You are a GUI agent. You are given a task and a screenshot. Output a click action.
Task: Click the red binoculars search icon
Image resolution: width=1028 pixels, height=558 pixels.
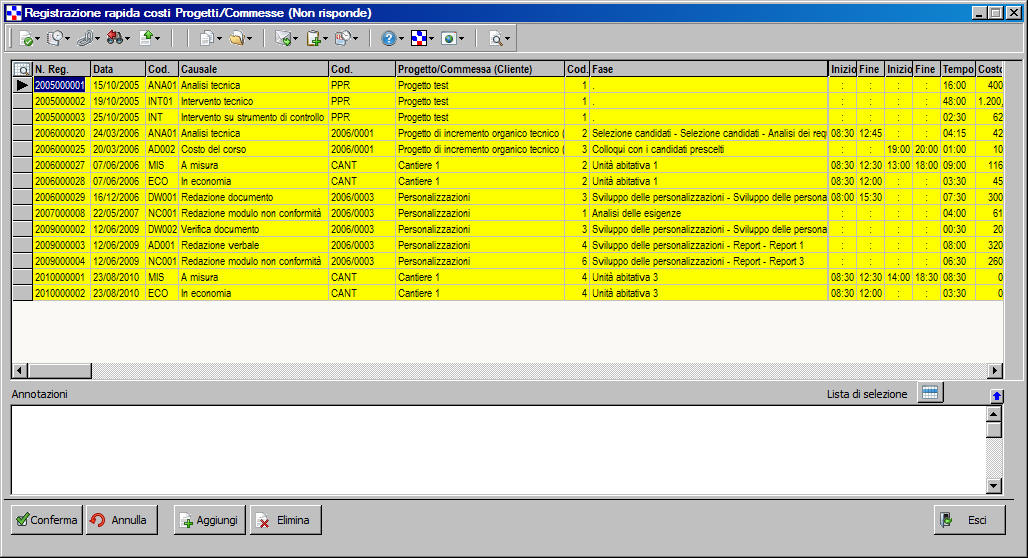[x=114, y=39]
